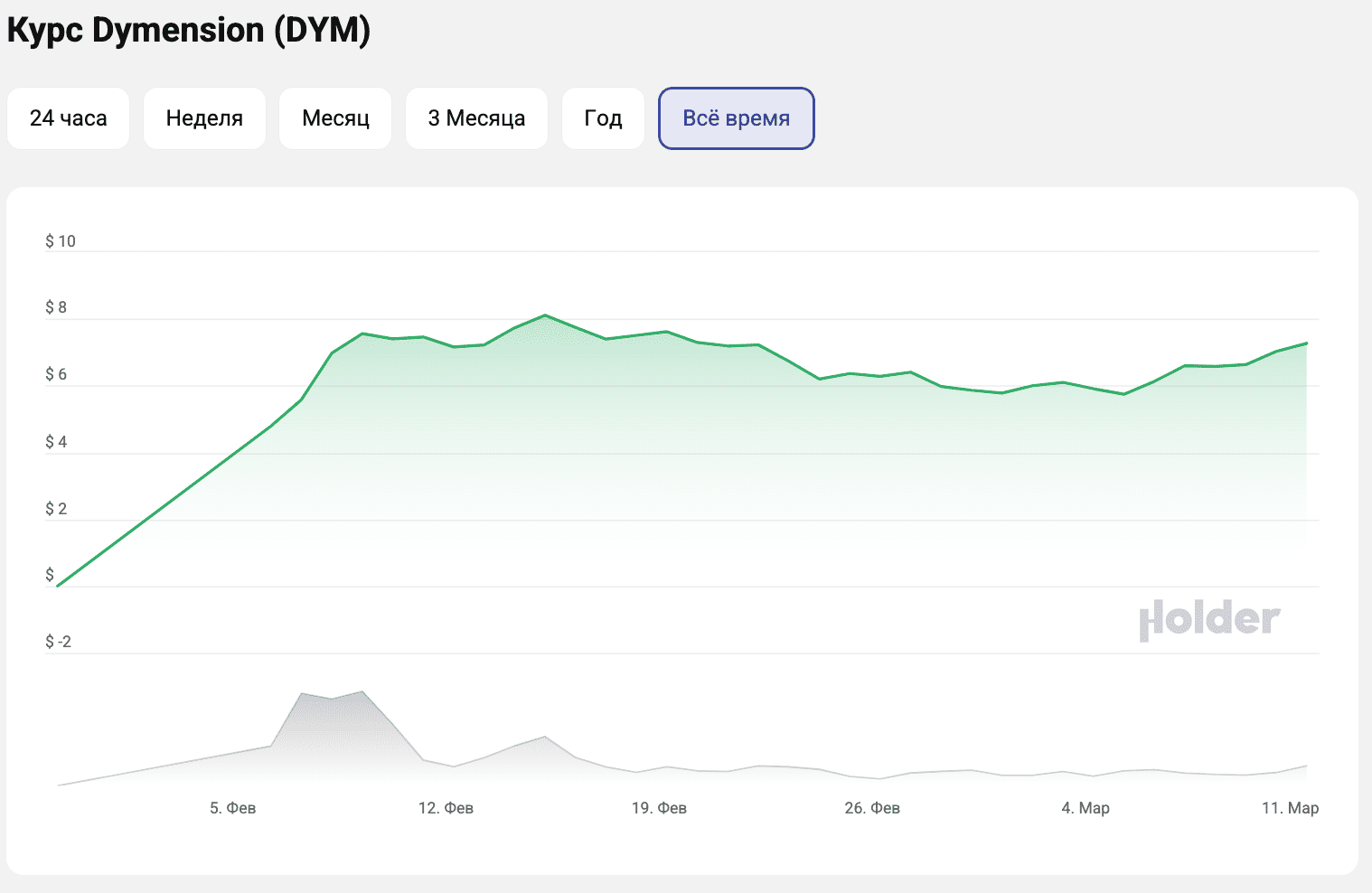This screenshot has height=893, width=1372.
Task: Click the "5. Фев" date label
Action: (x=233, y=808)
